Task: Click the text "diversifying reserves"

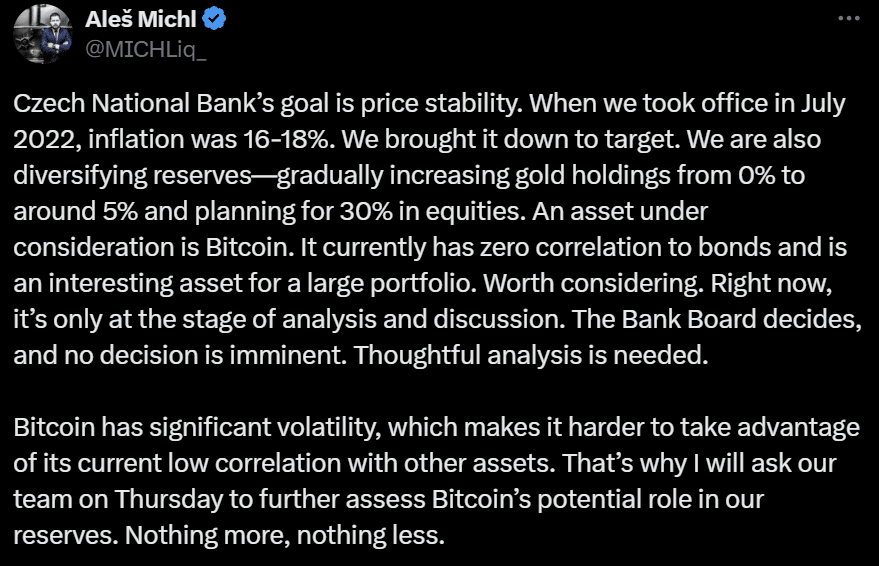Action: pyautogui.click(x=132, y=175)
